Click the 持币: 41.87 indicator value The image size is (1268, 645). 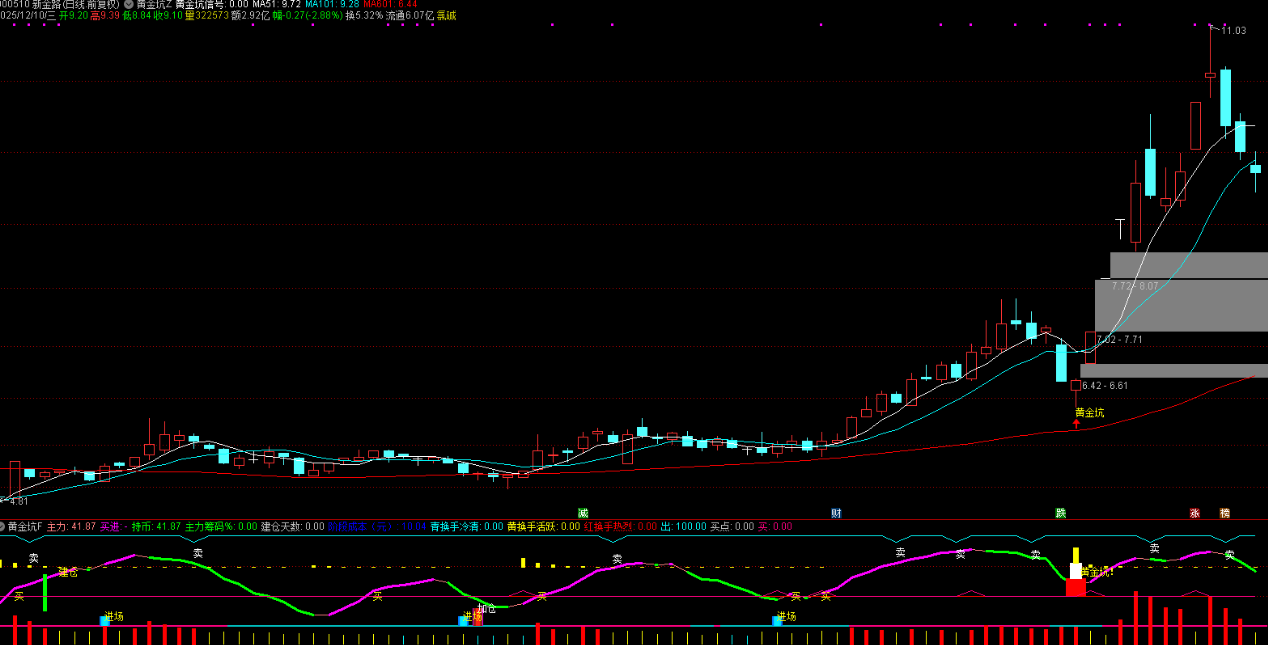click(x=156, y=526)
